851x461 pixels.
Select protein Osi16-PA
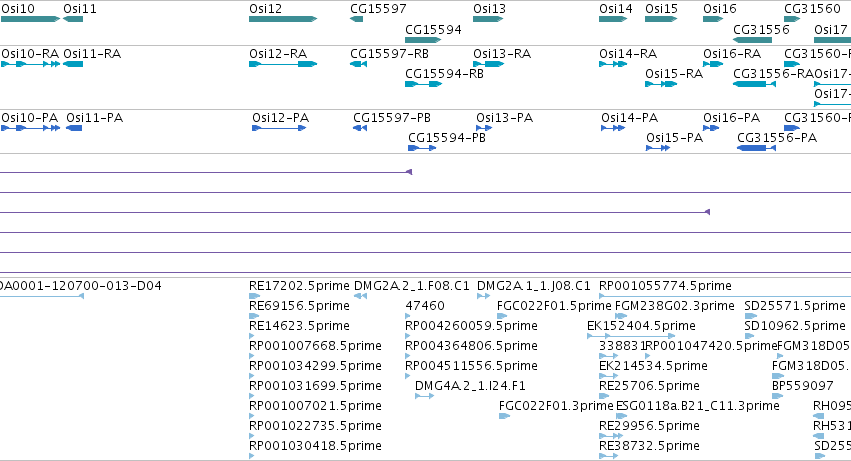pyautogui.click(x=732, y=118)
